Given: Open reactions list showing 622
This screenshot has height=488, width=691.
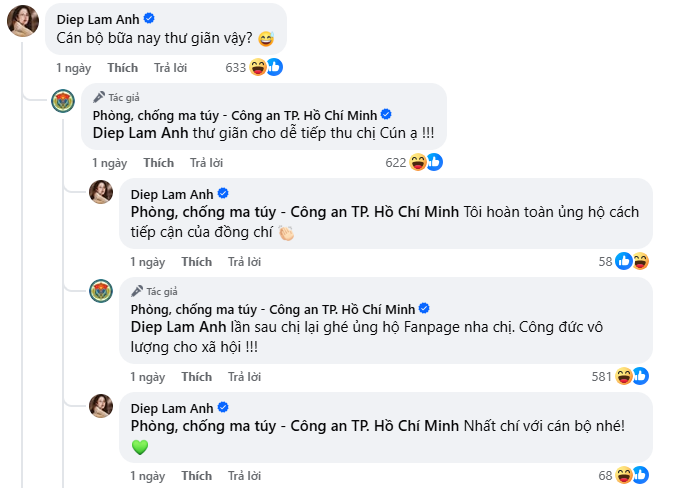Looking at the screenshot, I should pos(426,162).
